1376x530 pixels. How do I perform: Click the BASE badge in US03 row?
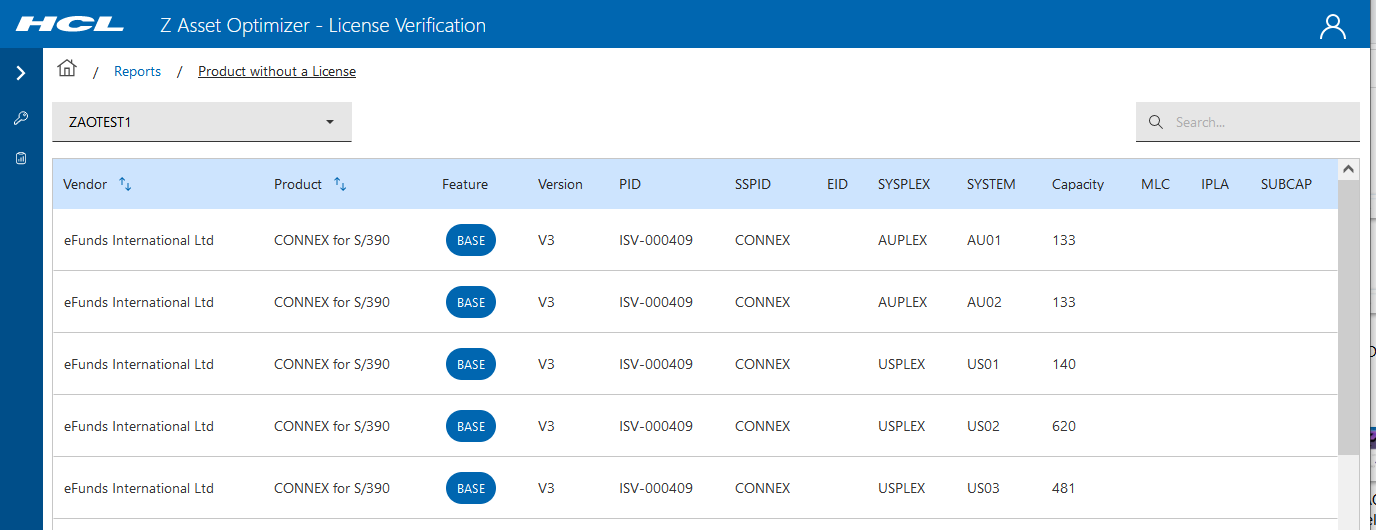pos(471,489)
